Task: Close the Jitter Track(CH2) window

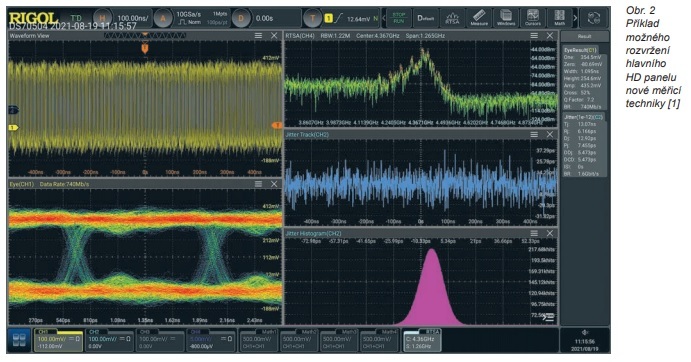Action: point(550,134)
